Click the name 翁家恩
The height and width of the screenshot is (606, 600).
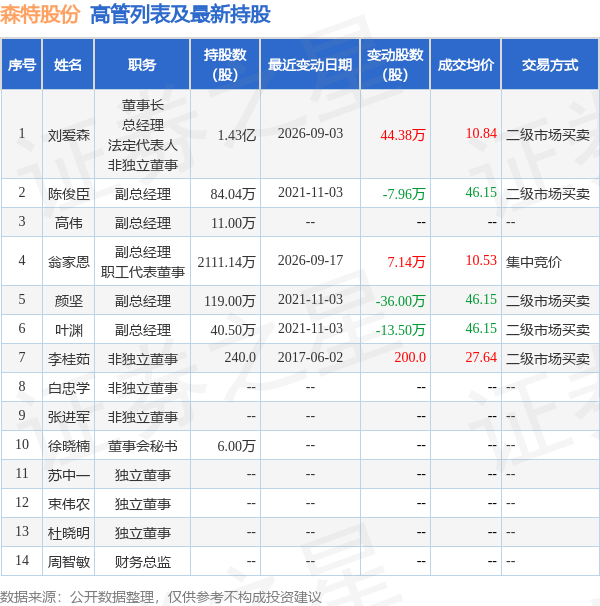(69, 262)
